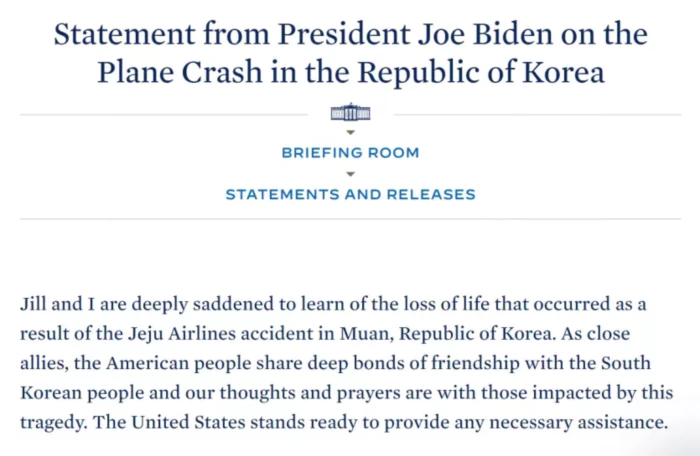Open the Briefing Room link
The width and height of the screenshot is (700, 456).
point(350,153)
